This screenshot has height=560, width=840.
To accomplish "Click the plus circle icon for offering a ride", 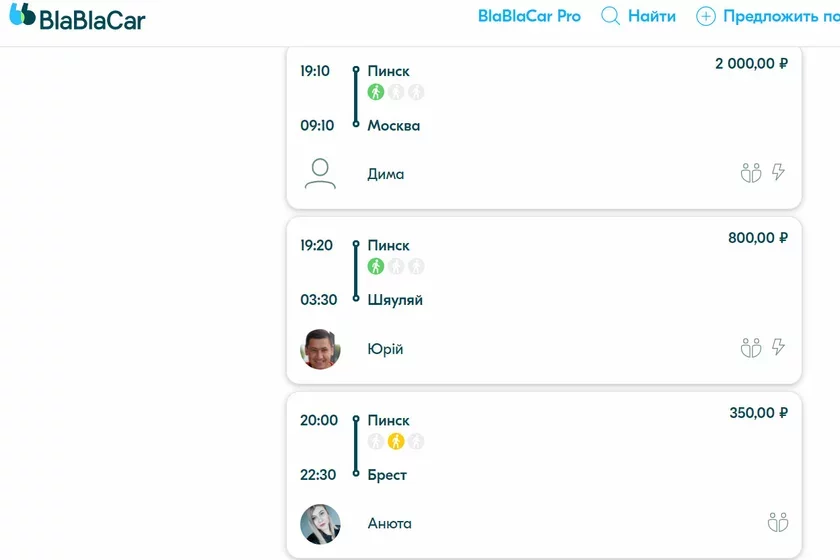I will tap(706, 17).
